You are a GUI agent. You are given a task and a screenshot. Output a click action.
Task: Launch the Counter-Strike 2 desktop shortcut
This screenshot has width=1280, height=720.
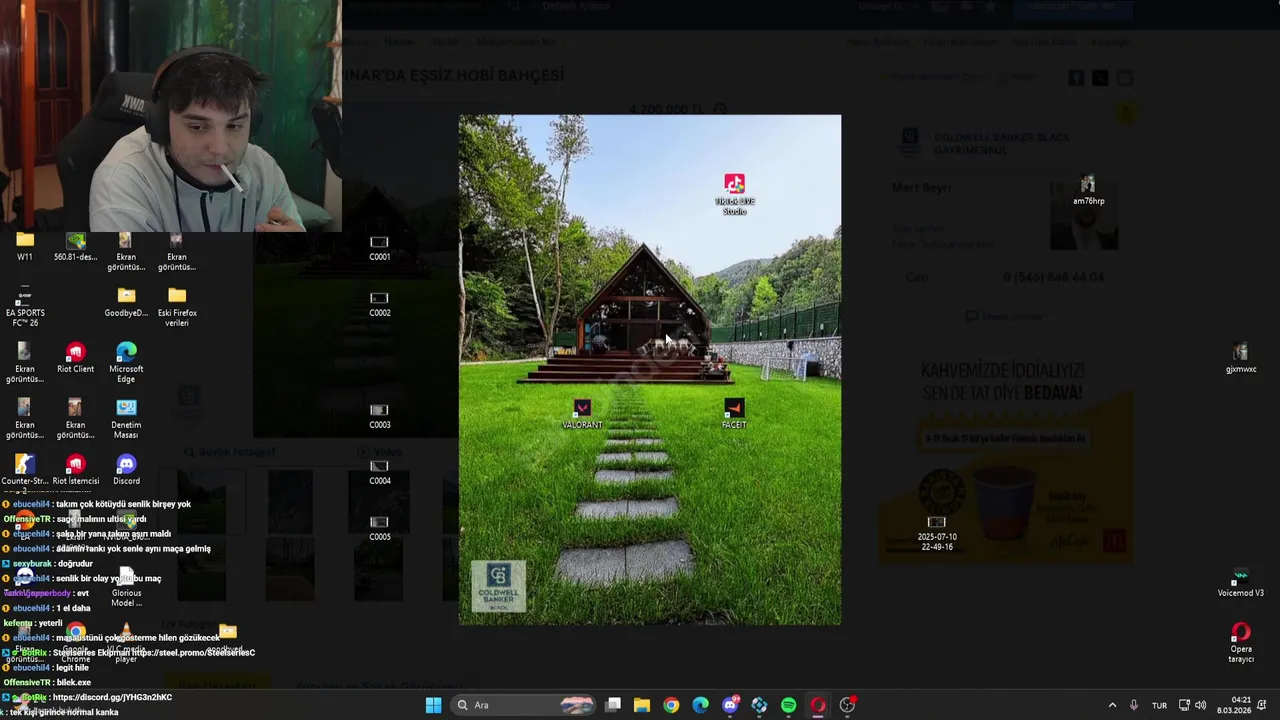coord(25,470)
